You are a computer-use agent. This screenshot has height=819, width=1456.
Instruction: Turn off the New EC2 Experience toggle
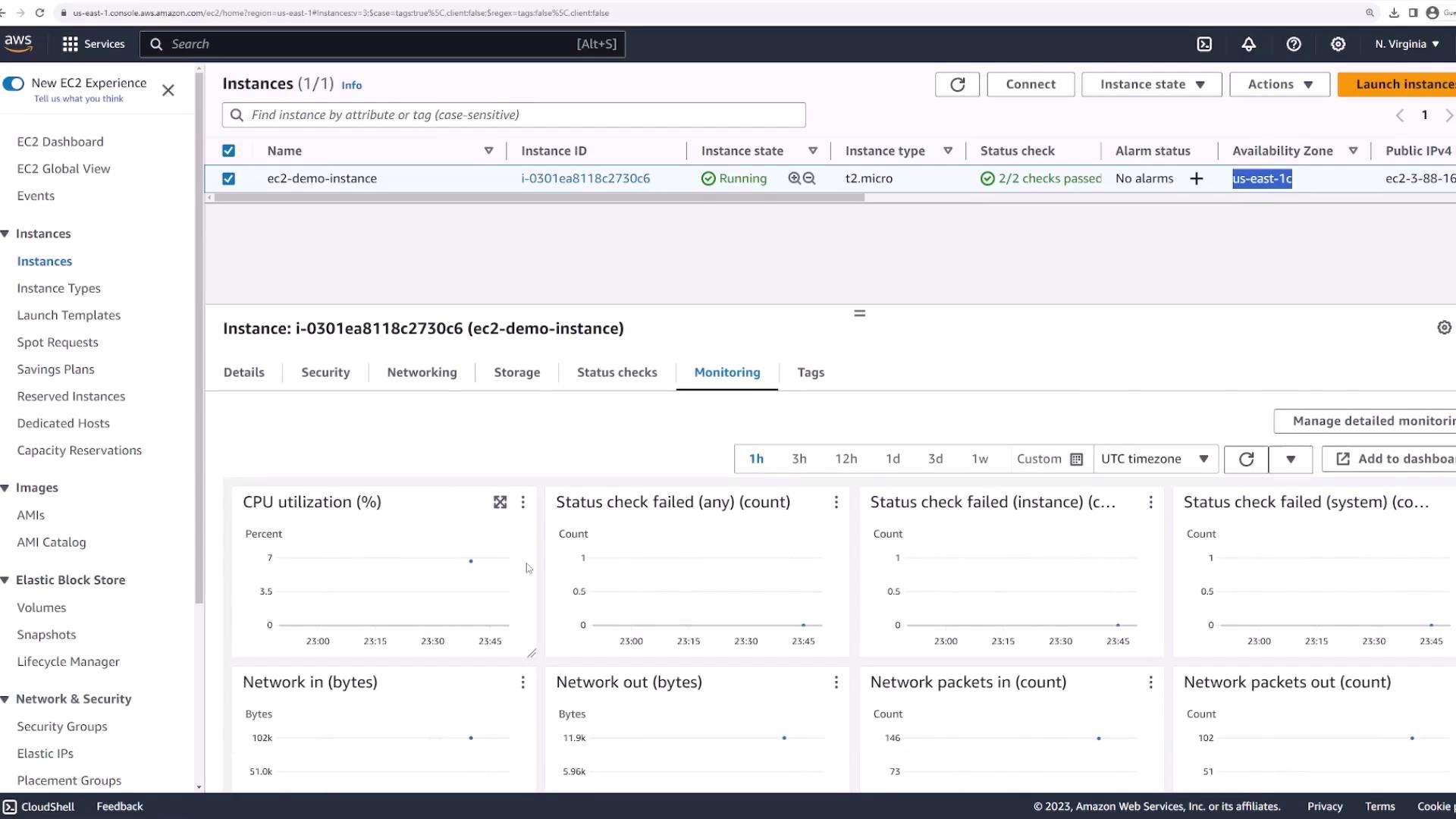[x=14, y=83]
